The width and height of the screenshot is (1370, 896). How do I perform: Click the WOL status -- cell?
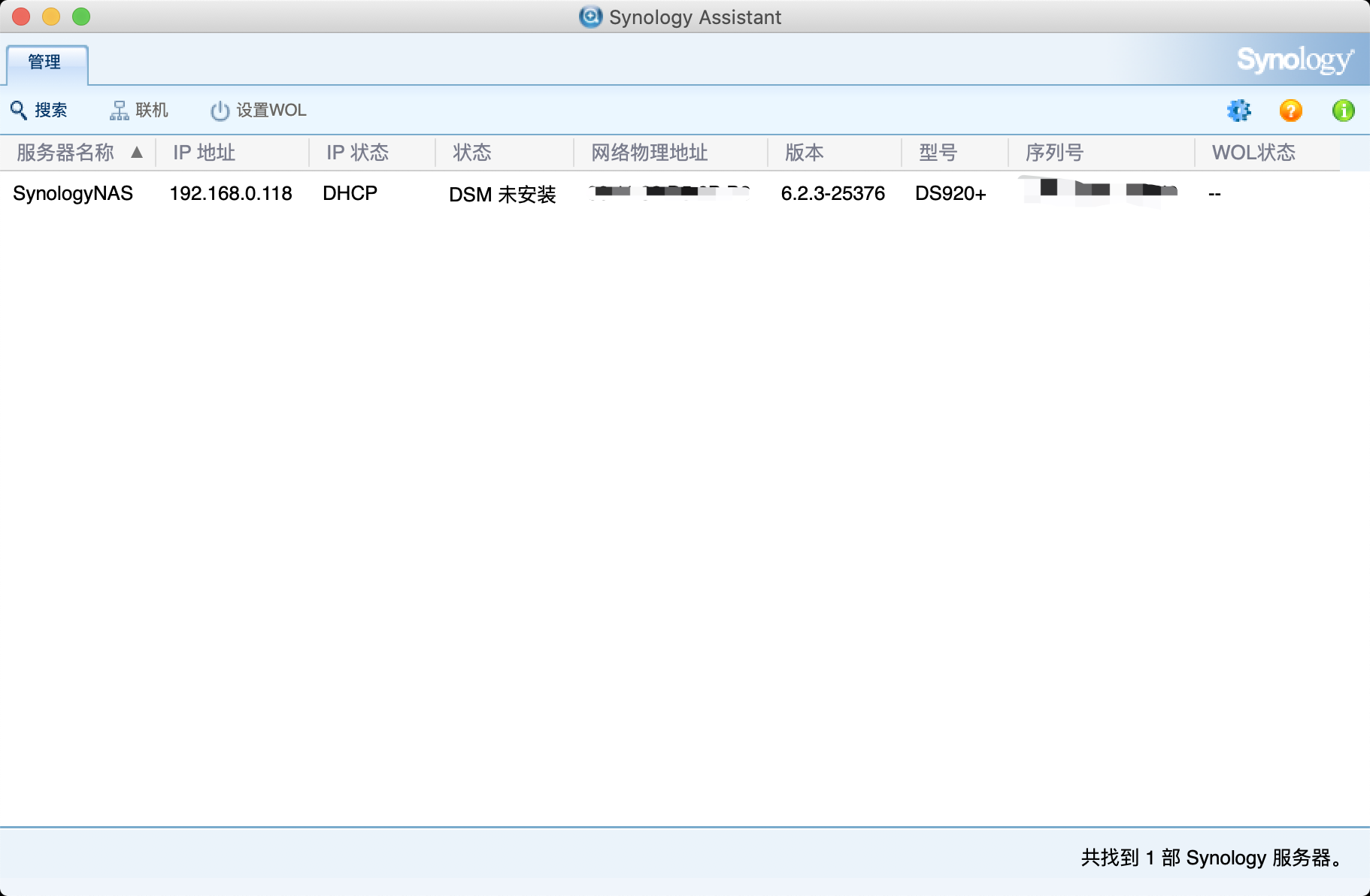(1214, 195)
